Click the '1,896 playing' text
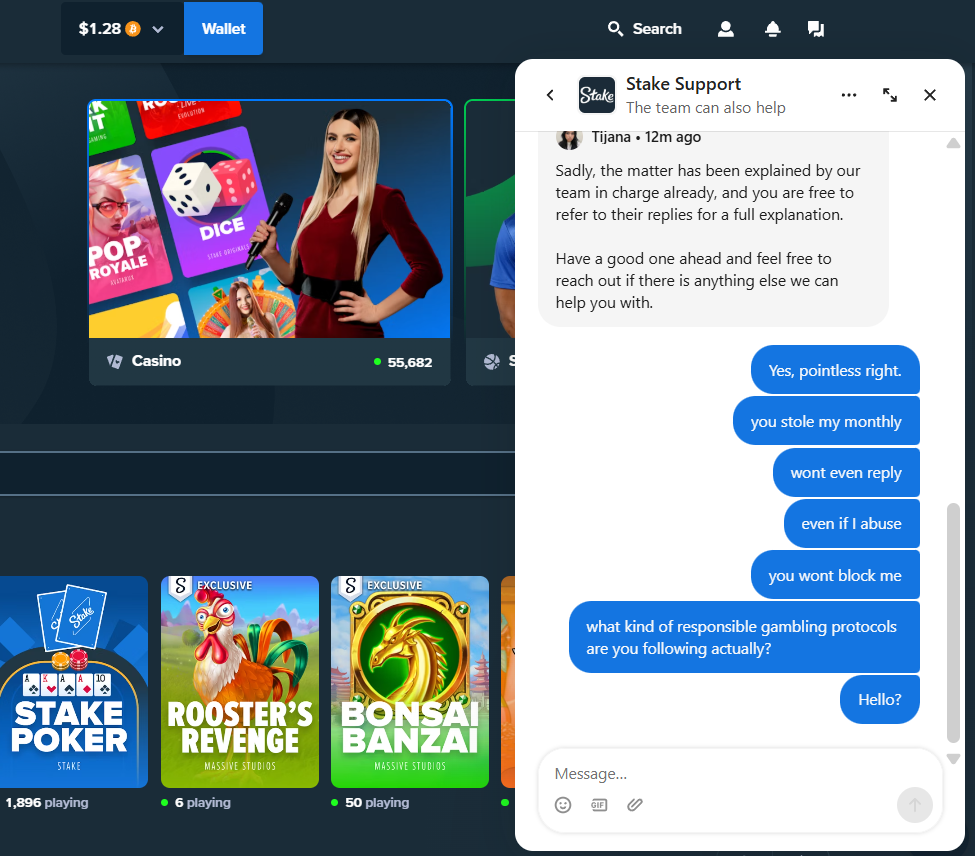 [47, 803]
